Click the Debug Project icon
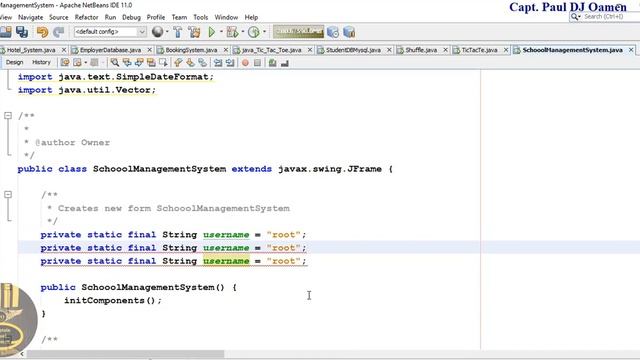Screen dimensions: 640x360 [232, 32]
